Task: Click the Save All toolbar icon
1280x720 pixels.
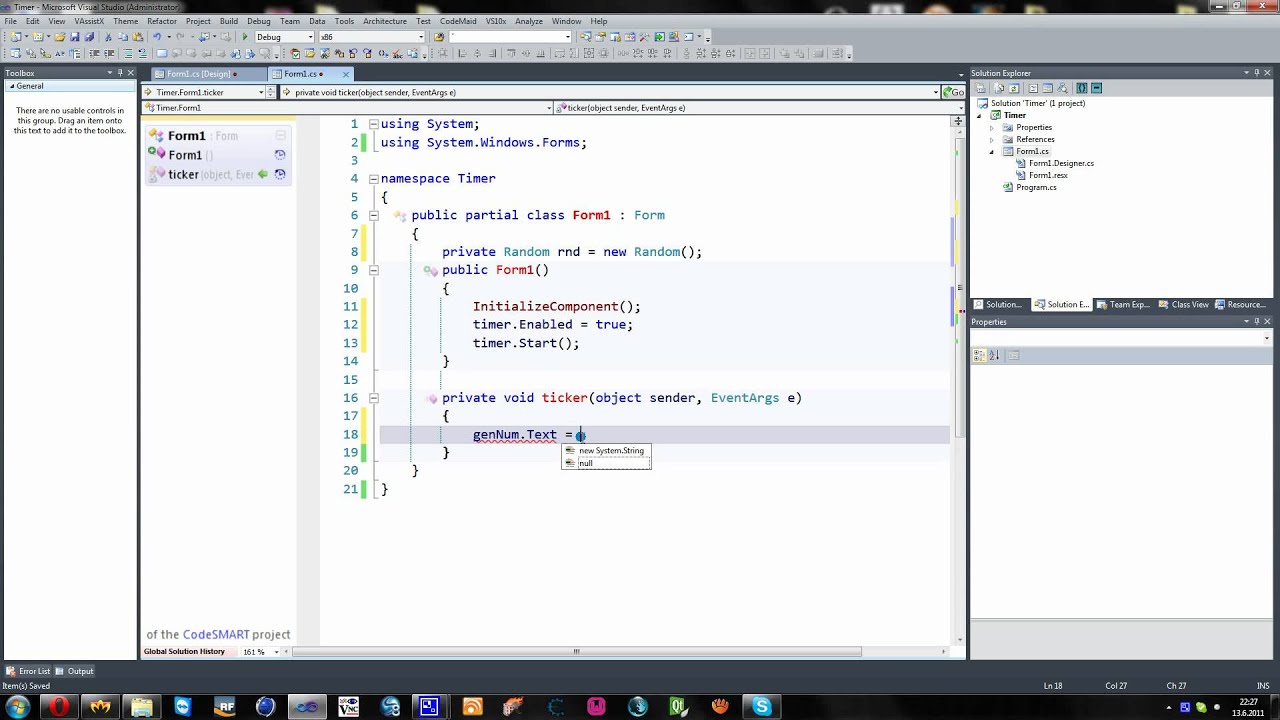Action: [x=89, y=37]
